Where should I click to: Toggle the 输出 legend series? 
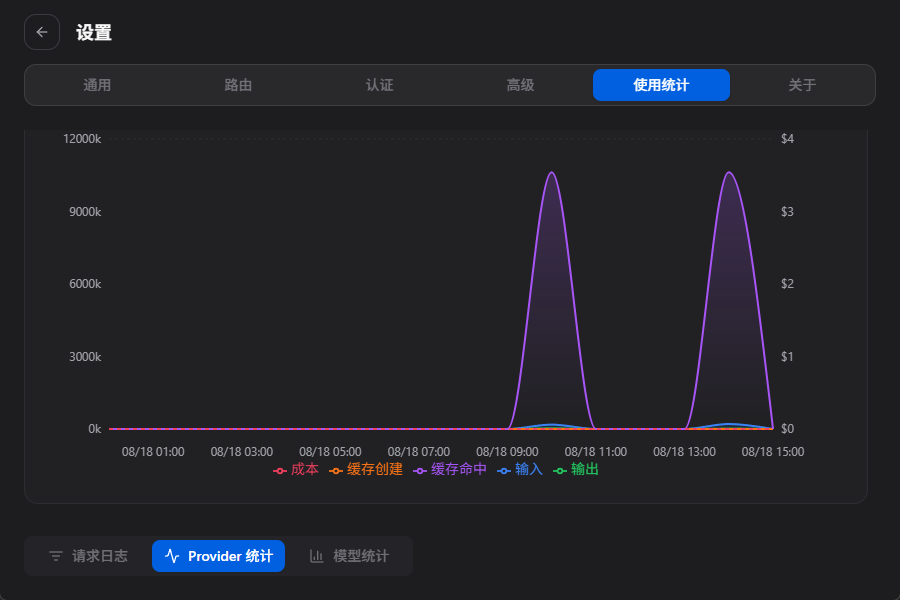coord(576,470)
